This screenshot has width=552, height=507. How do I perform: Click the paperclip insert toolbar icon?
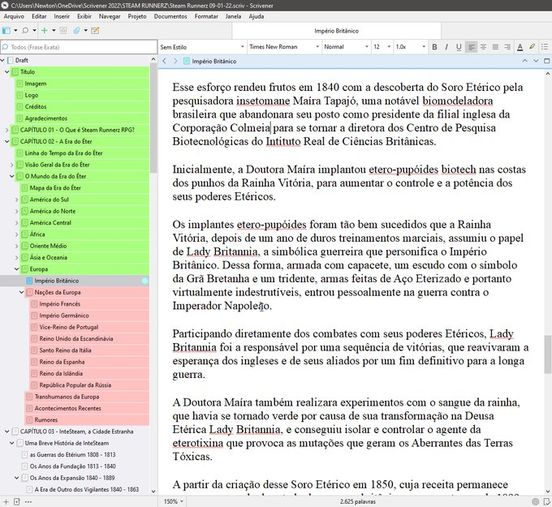(76, 30)
